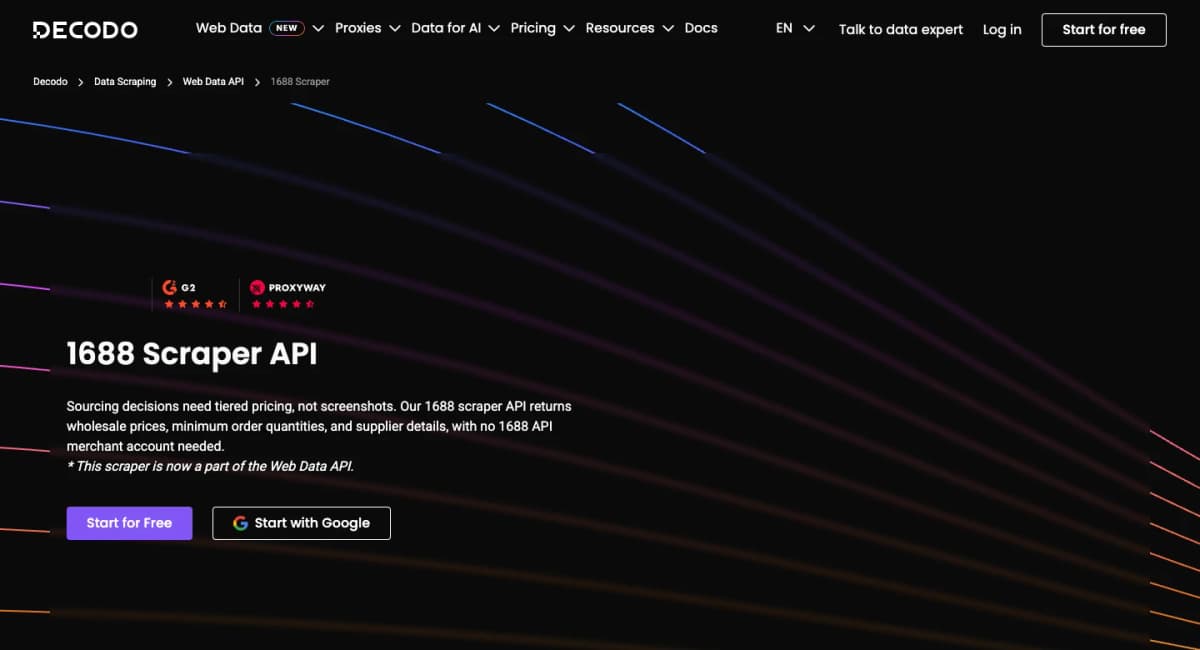Click the italic Web Data API note

210,466
